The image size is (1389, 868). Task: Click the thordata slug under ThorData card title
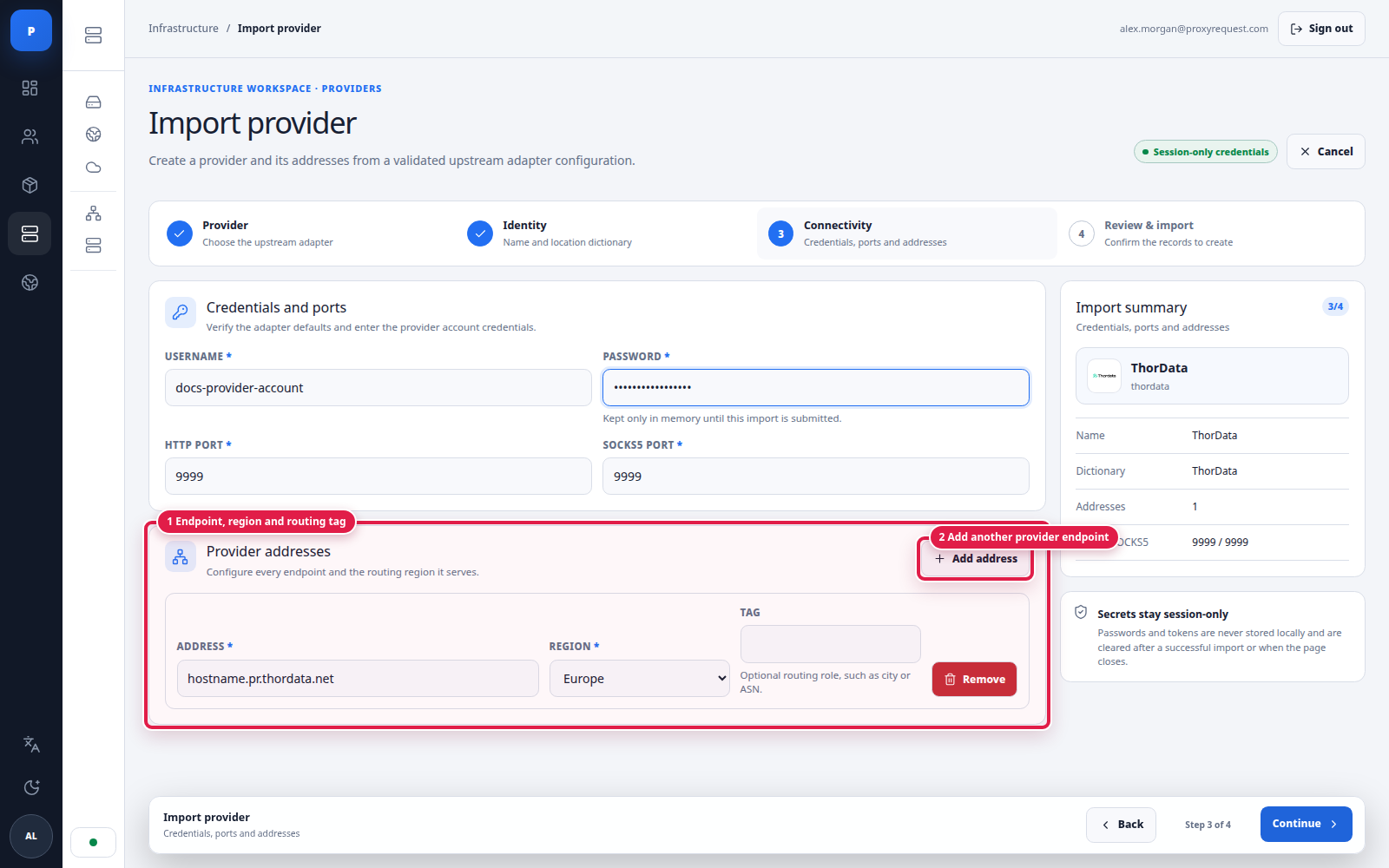(1149, 387)
